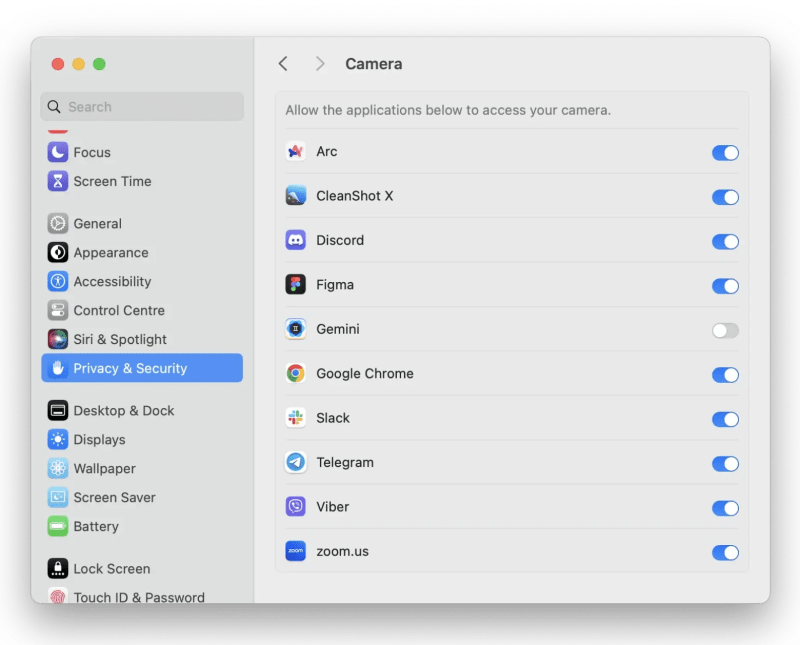The width and height of the screenshot is (800, 645).
Task: Click the Google Chrome icon
Action: click(295, 374)
